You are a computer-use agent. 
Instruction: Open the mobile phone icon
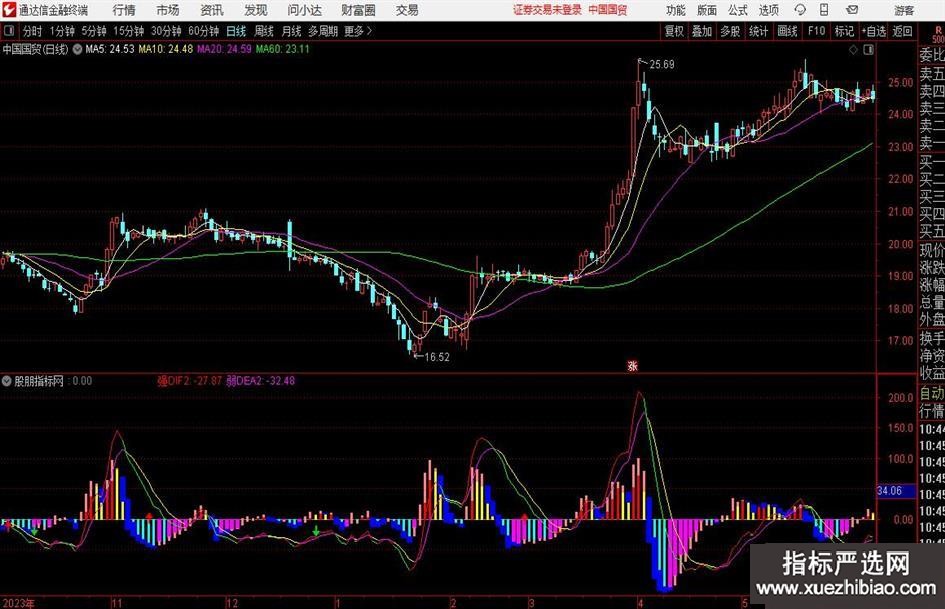[824, 10]
